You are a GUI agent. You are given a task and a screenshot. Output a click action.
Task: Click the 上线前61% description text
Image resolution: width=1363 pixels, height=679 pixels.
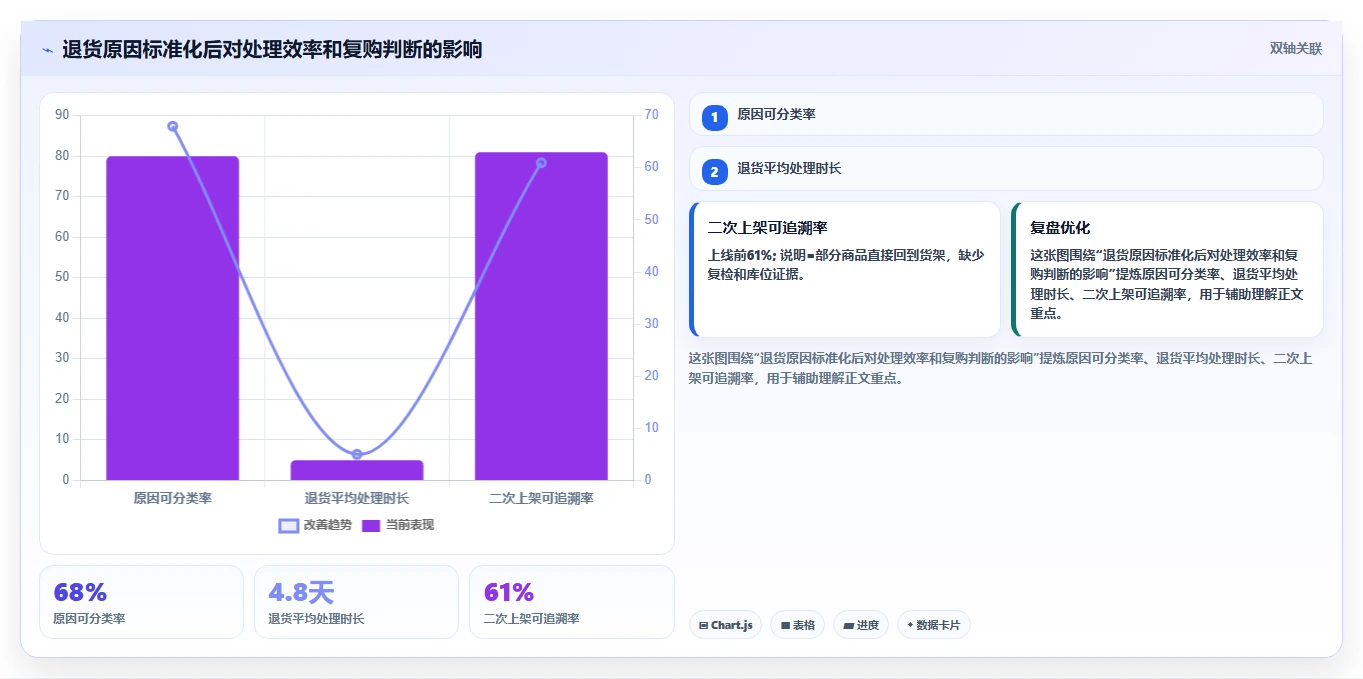pos(846,264)
